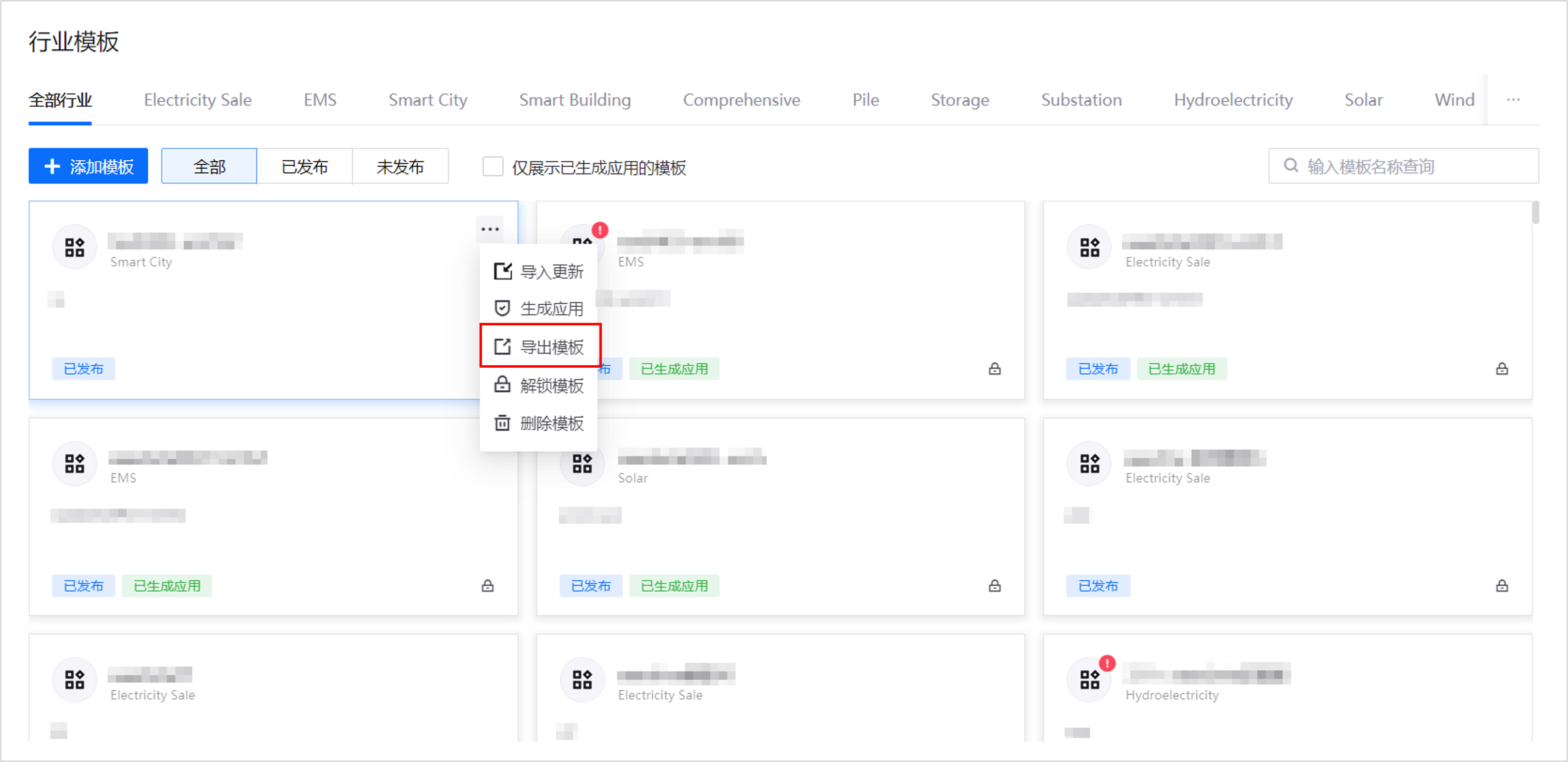The width and height of the screenshot is (1568, 762).
Task: Click 已发布 tag on second-row EMS card
Action: click(x=83, y=586)
